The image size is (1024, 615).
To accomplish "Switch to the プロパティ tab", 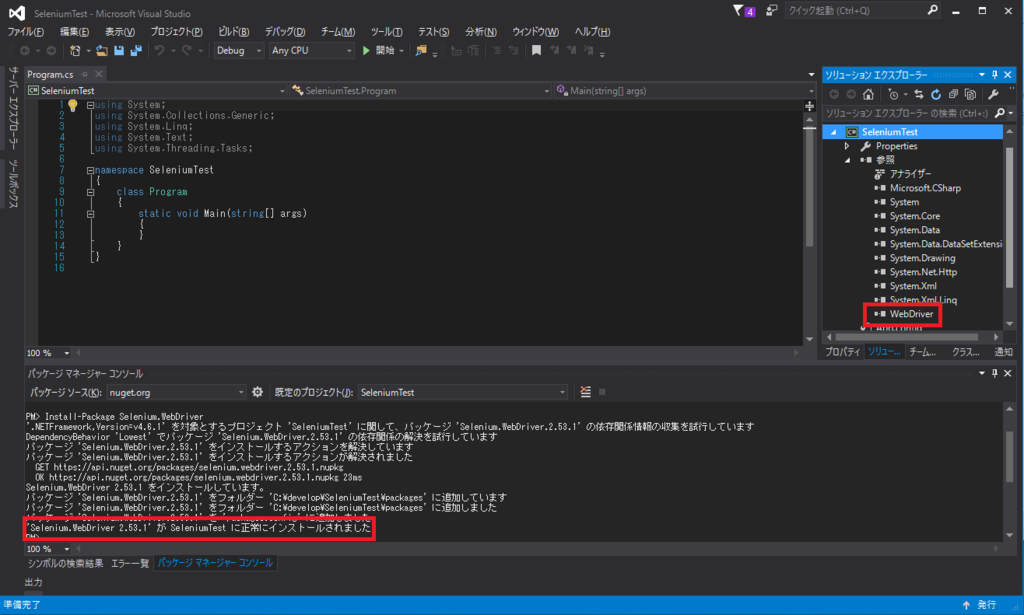I will coord(842,352).
